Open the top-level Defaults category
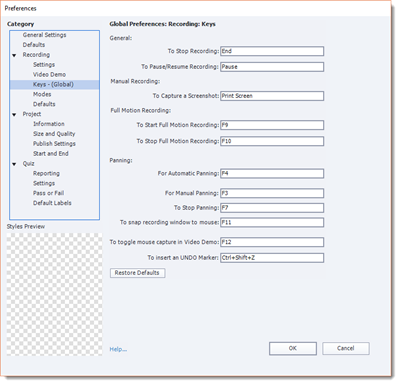Viewport: 399px width, 384px height. click(x=34, y=45)
